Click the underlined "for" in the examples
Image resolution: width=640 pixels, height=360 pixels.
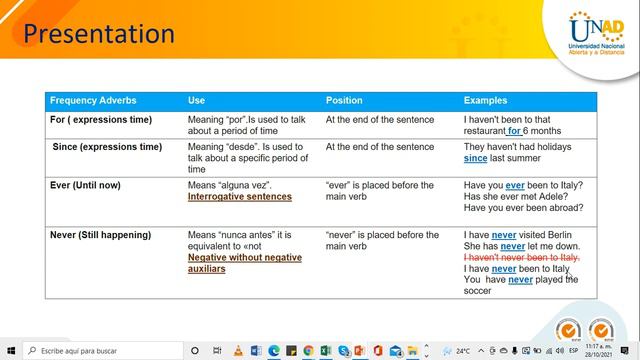(x=514, y=131)
